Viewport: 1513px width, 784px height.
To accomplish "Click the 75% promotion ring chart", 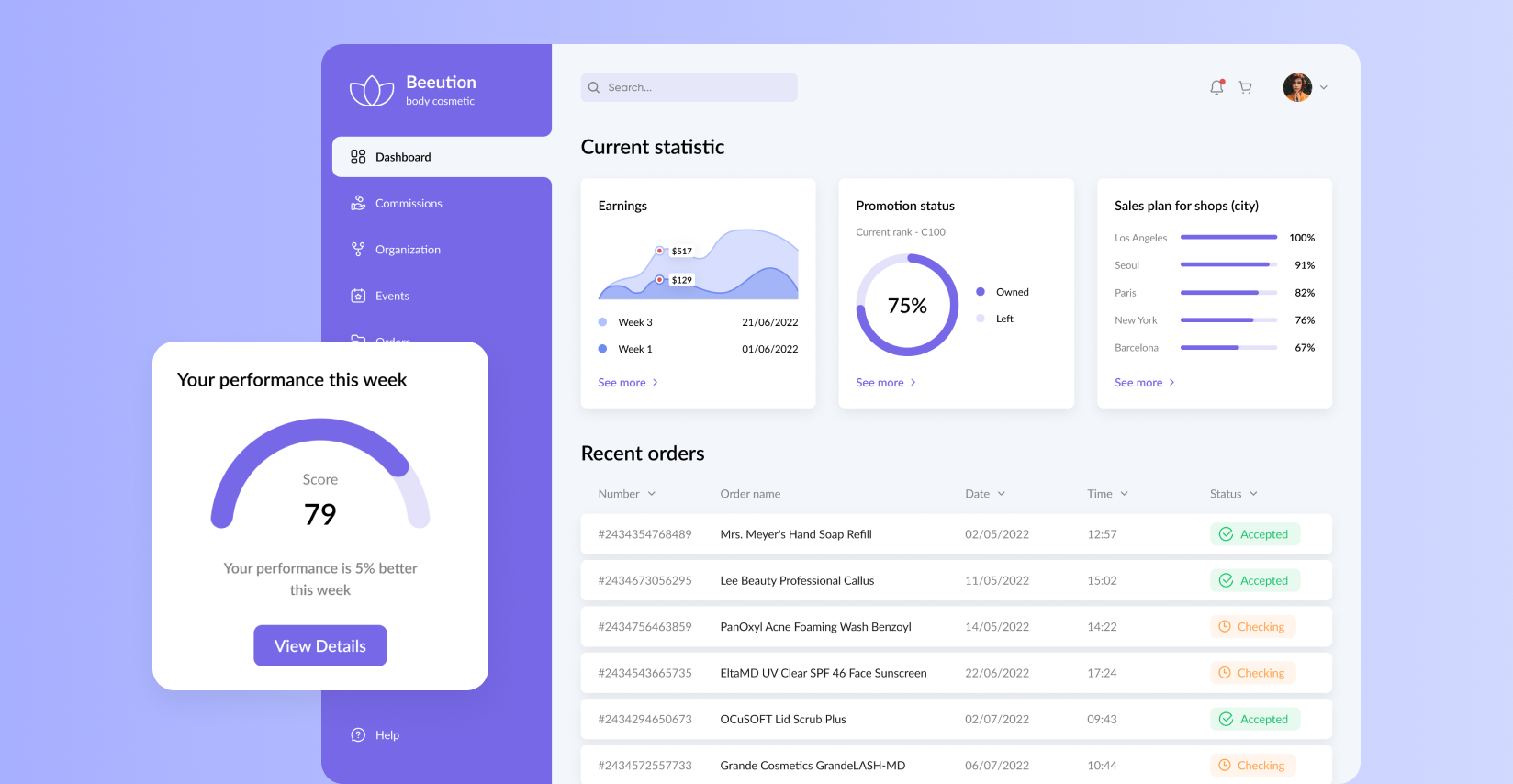I will pyautogui.click(x=907, y=305).
